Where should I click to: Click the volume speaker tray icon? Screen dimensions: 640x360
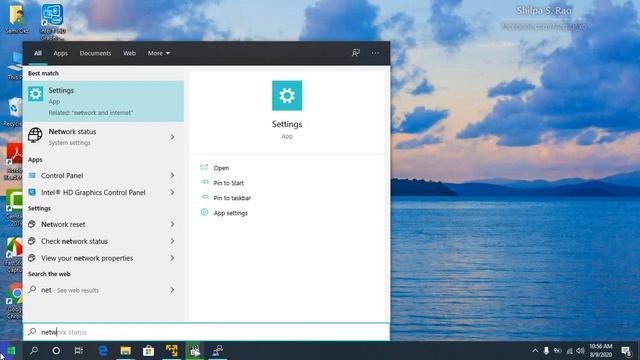coord(581,351)
